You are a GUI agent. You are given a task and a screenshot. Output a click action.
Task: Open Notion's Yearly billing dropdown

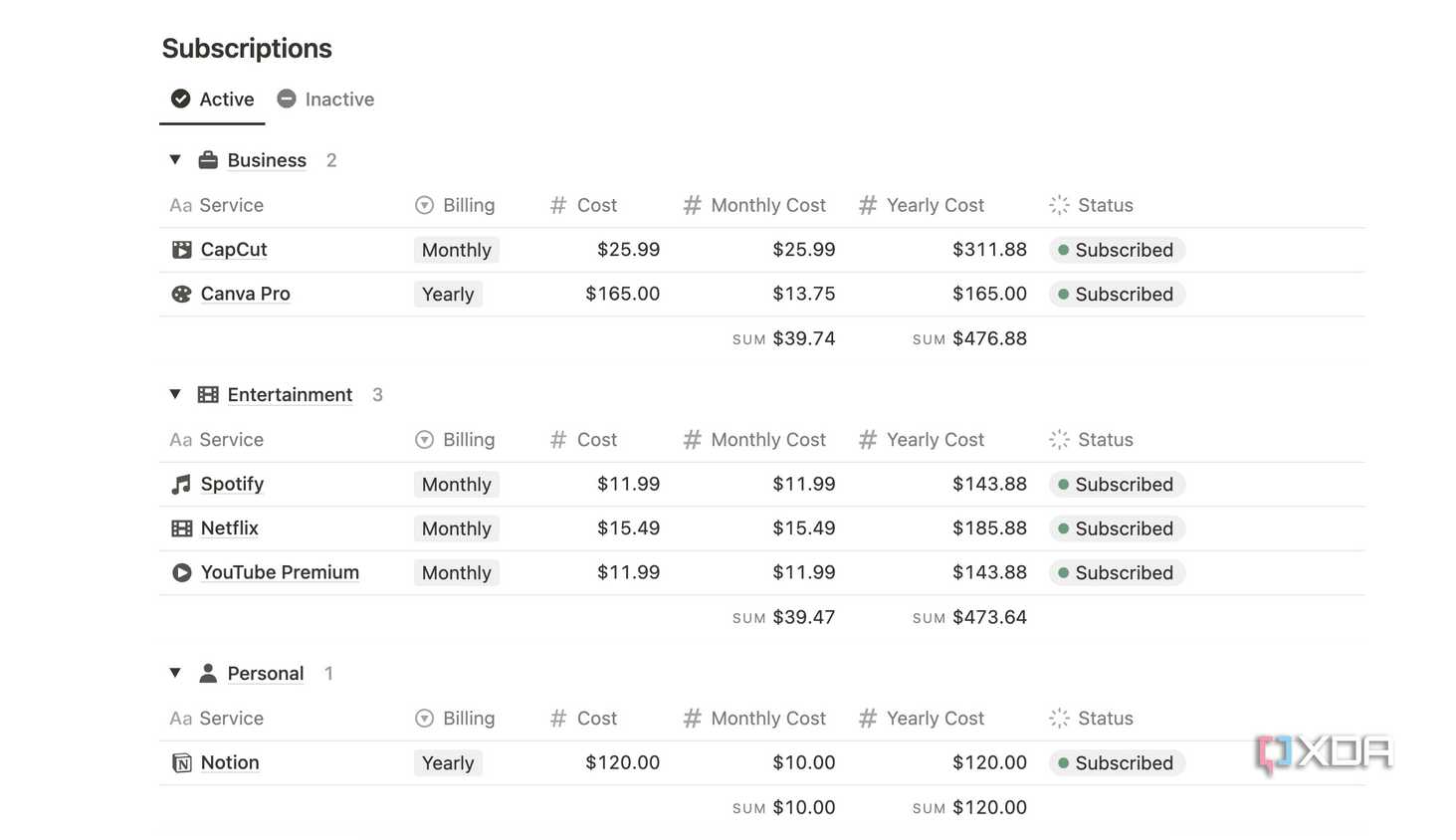coord(448,763)
